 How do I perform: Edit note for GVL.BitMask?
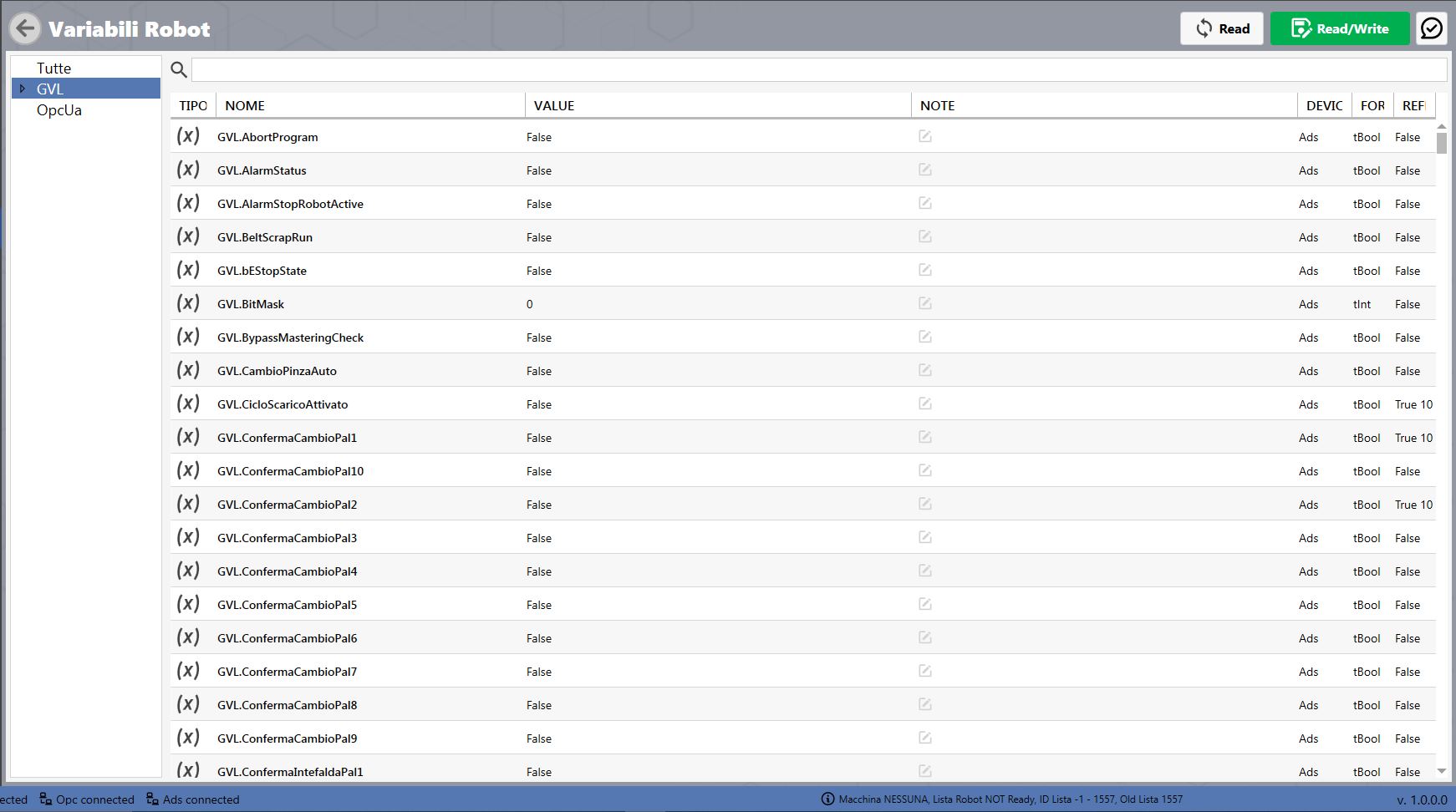click(x=925, y=303)
